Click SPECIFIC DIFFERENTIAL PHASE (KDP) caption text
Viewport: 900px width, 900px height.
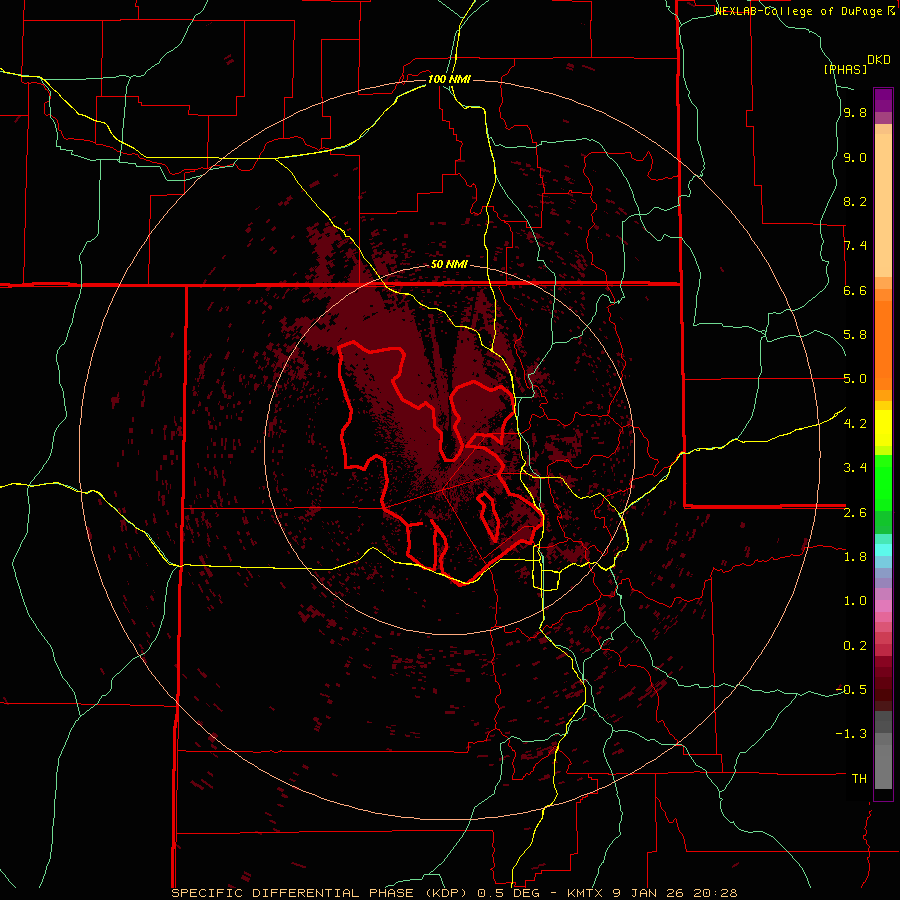pyautogui.click(x=319, y=893)
